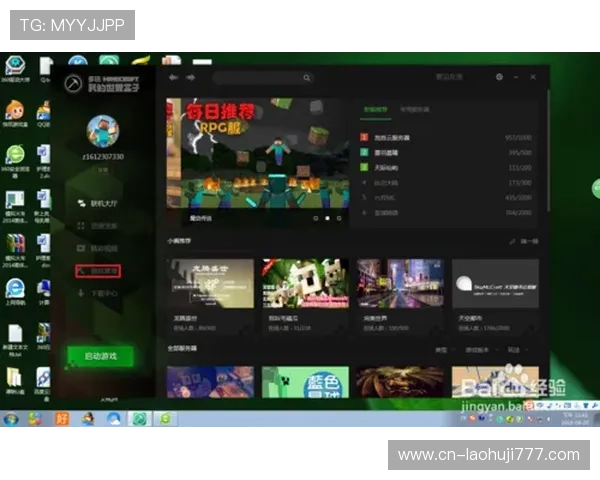Click the header text link left of the gear icon
Image resolution: width=600 pixels, height=480 pixels.
click(x=449, y=77)
